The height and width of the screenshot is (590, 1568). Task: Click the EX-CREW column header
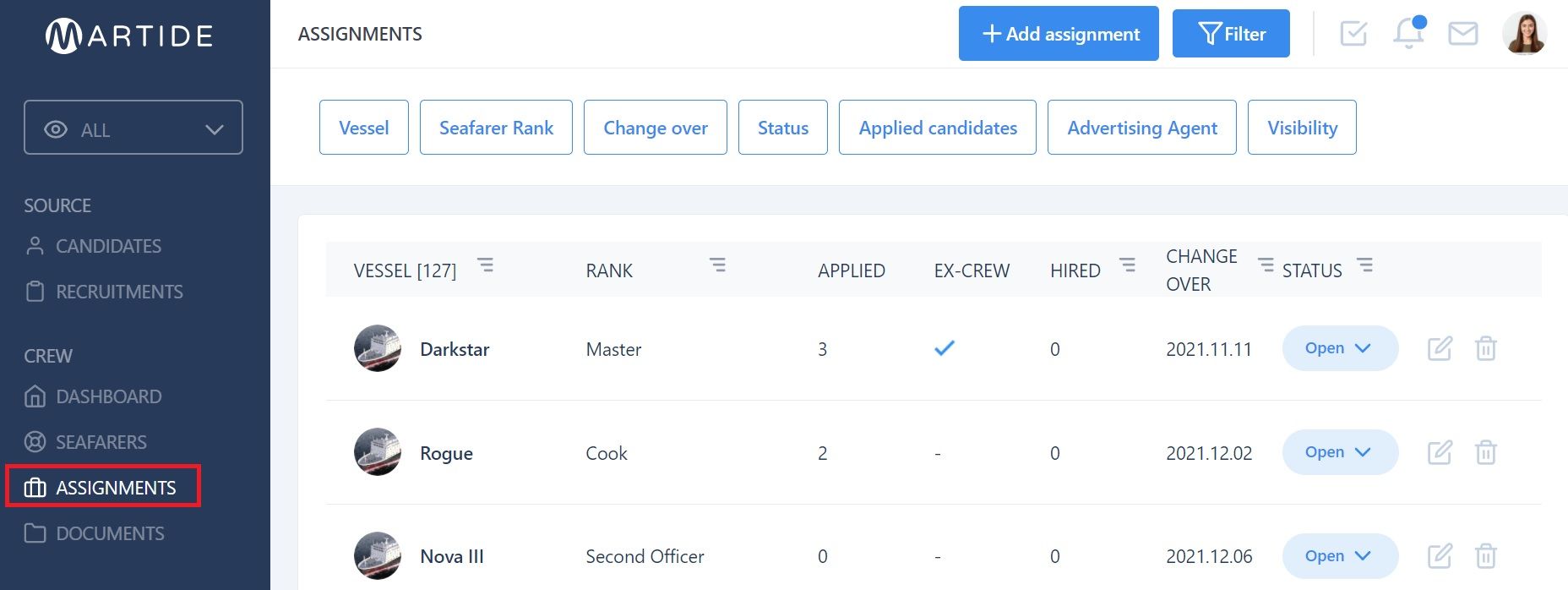[972, 270]
